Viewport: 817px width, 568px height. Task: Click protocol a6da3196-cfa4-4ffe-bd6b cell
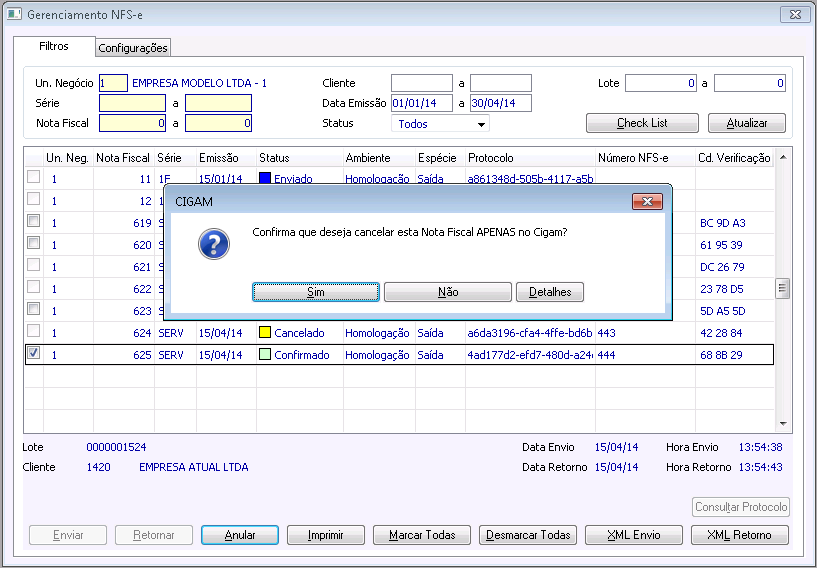530,333
